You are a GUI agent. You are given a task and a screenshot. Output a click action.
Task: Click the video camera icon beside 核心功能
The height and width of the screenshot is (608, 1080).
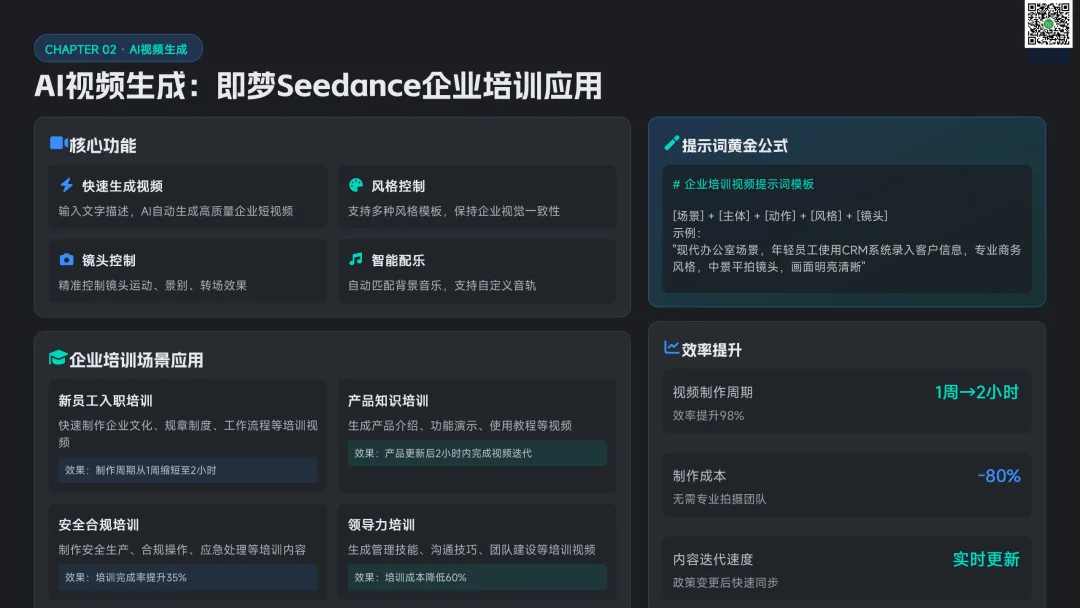[58, 144]
